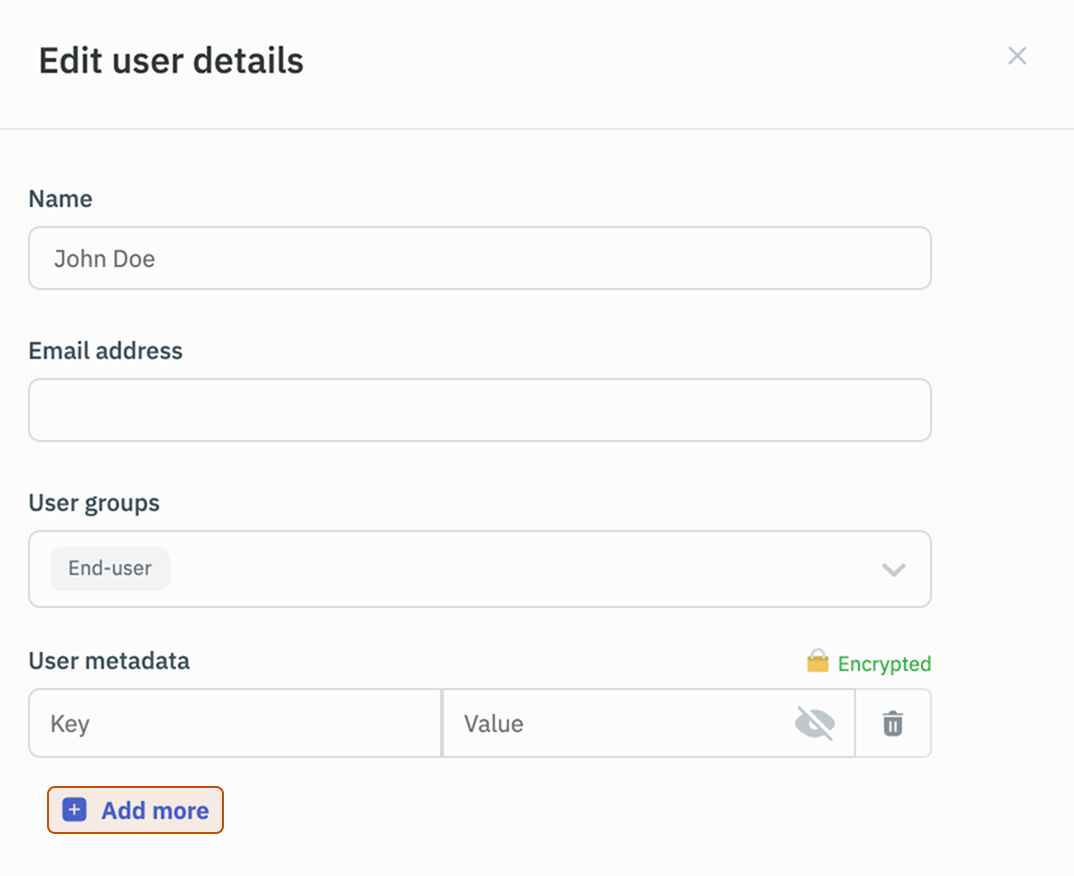Click the yellow lock icon beside Encrypted
Screen dimensions: 1074x876
coord(818,662)
